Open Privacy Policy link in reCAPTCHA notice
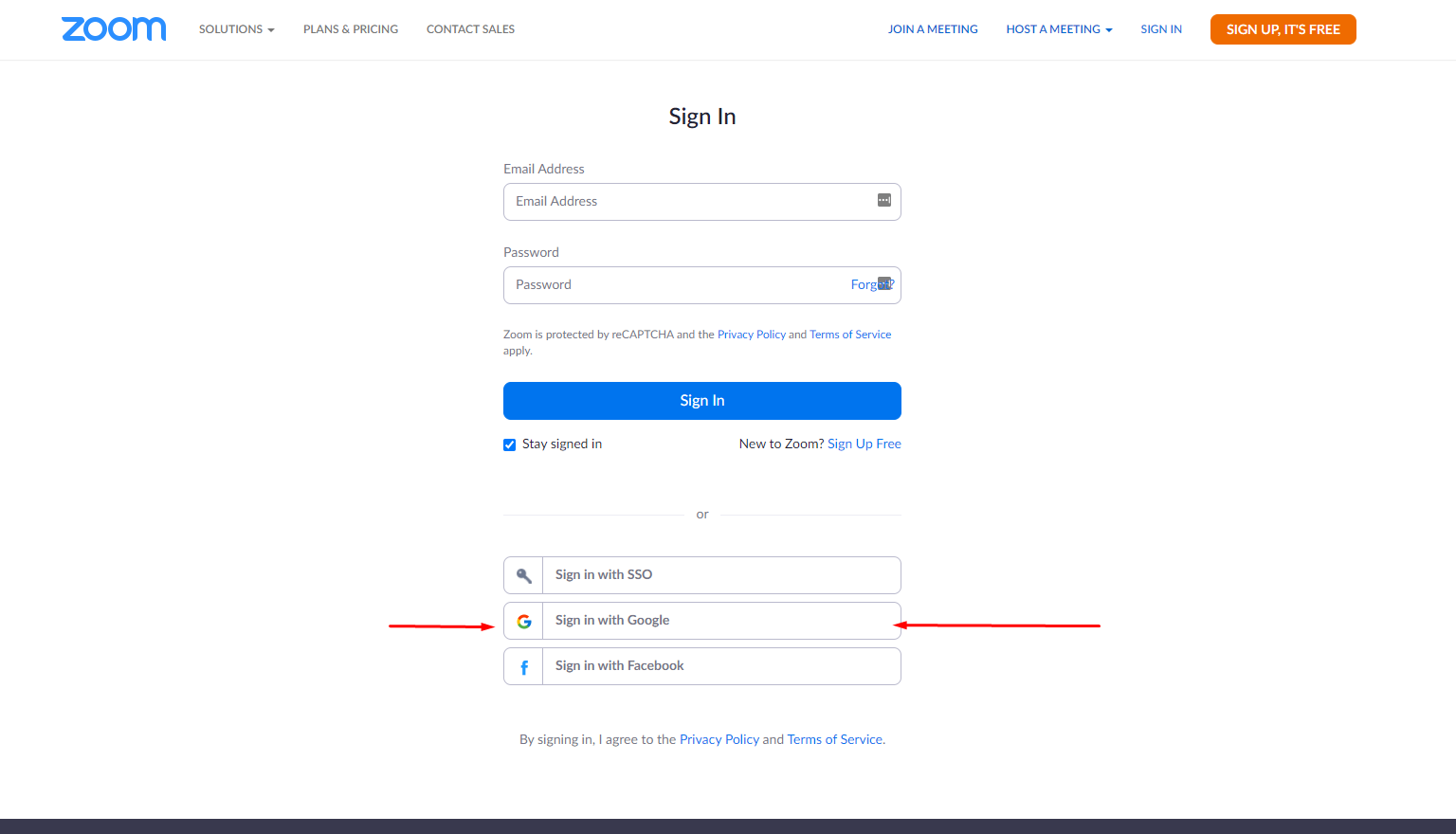The height and width of the screenshot is (834, 1456). click(751, 335)
